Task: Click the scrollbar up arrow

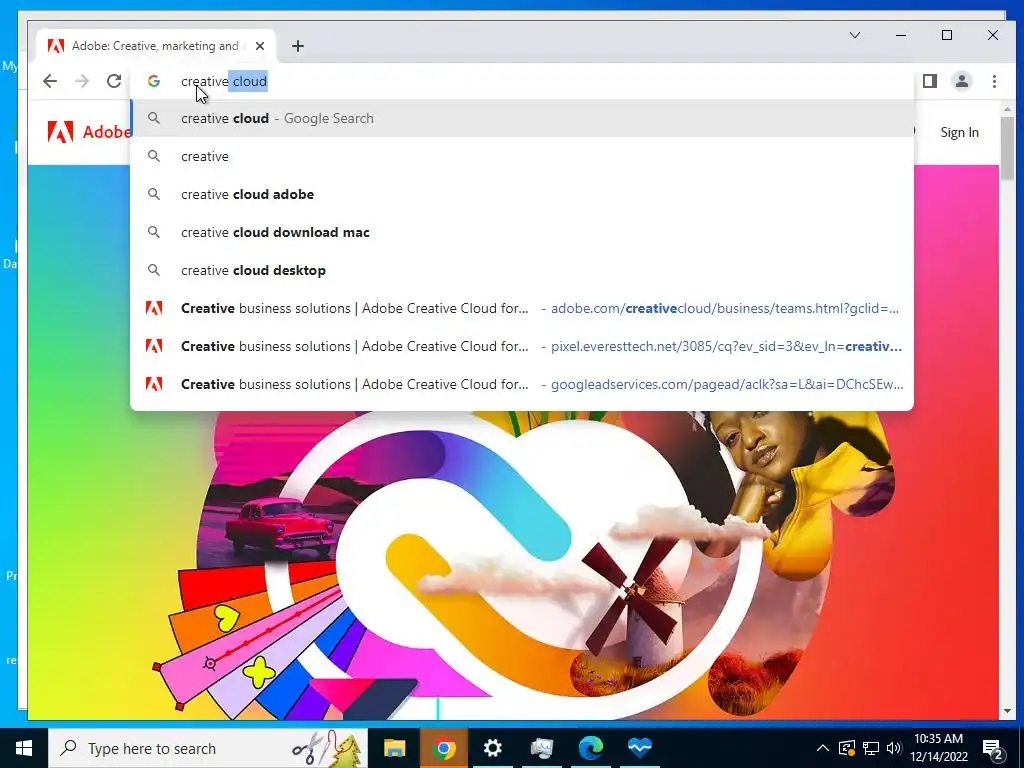Action: click(x=1008, y=109)
